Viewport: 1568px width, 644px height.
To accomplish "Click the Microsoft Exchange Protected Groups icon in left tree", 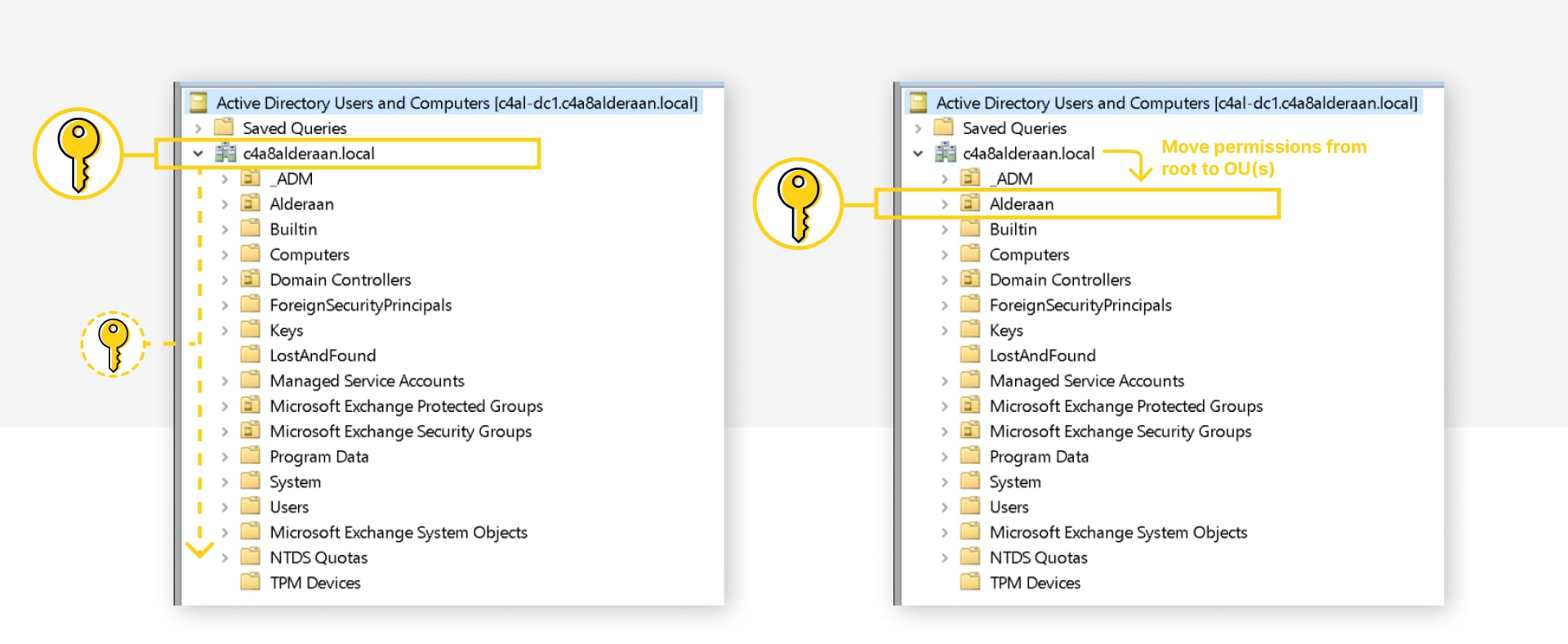I will [251, 406].
